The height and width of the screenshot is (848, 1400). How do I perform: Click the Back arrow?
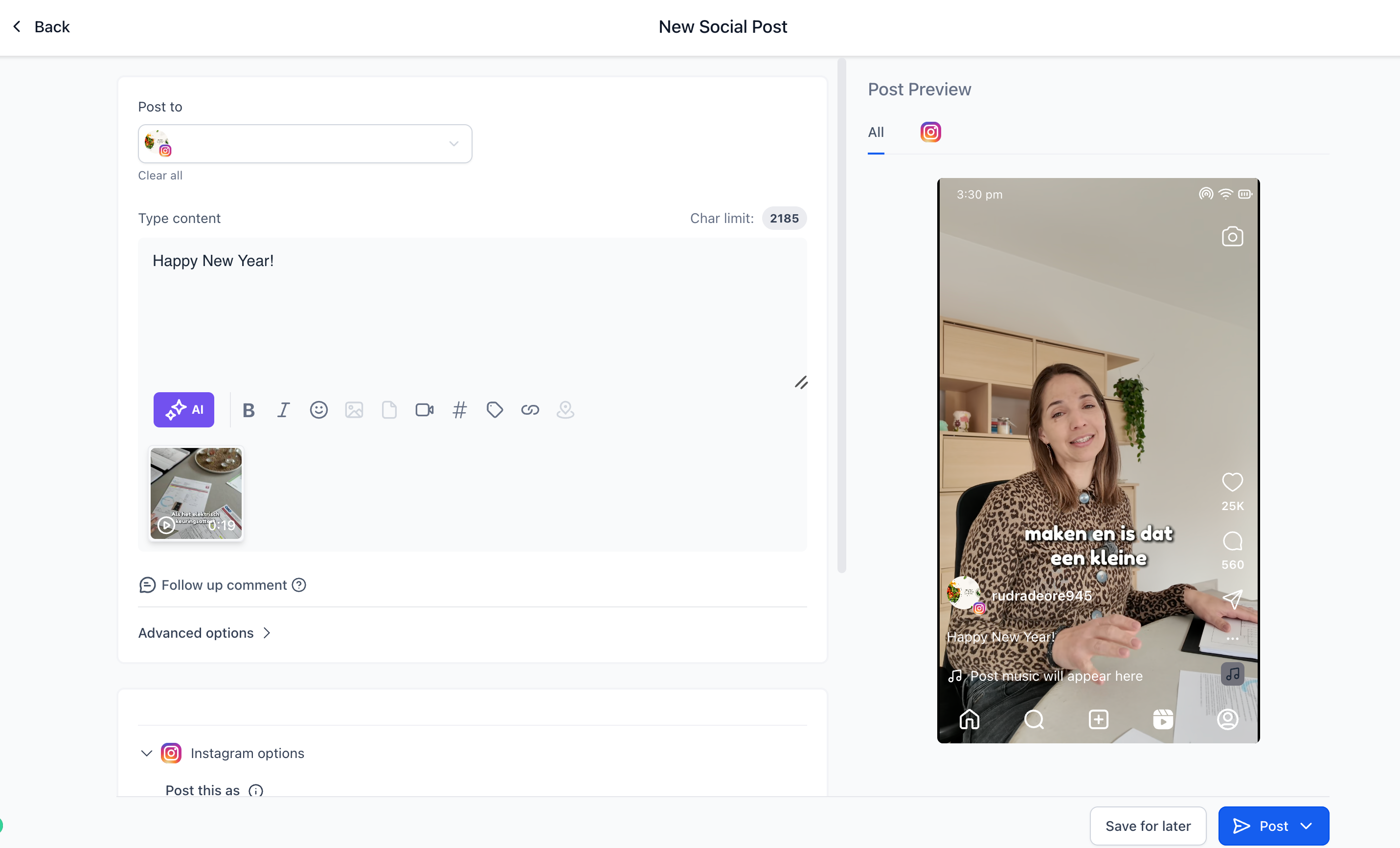point(17,27)
